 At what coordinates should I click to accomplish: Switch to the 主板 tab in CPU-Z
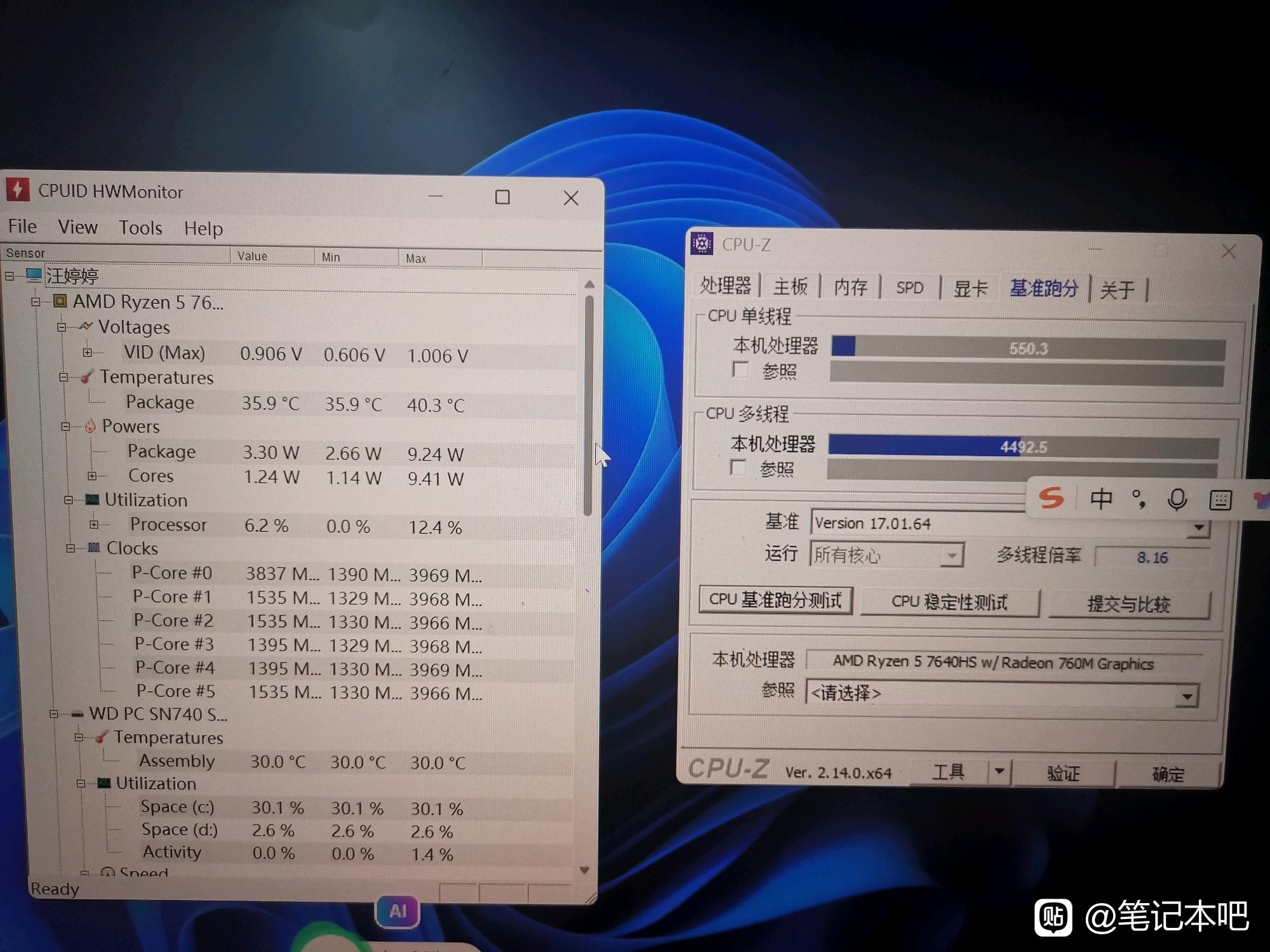click(x=791, y=287)
